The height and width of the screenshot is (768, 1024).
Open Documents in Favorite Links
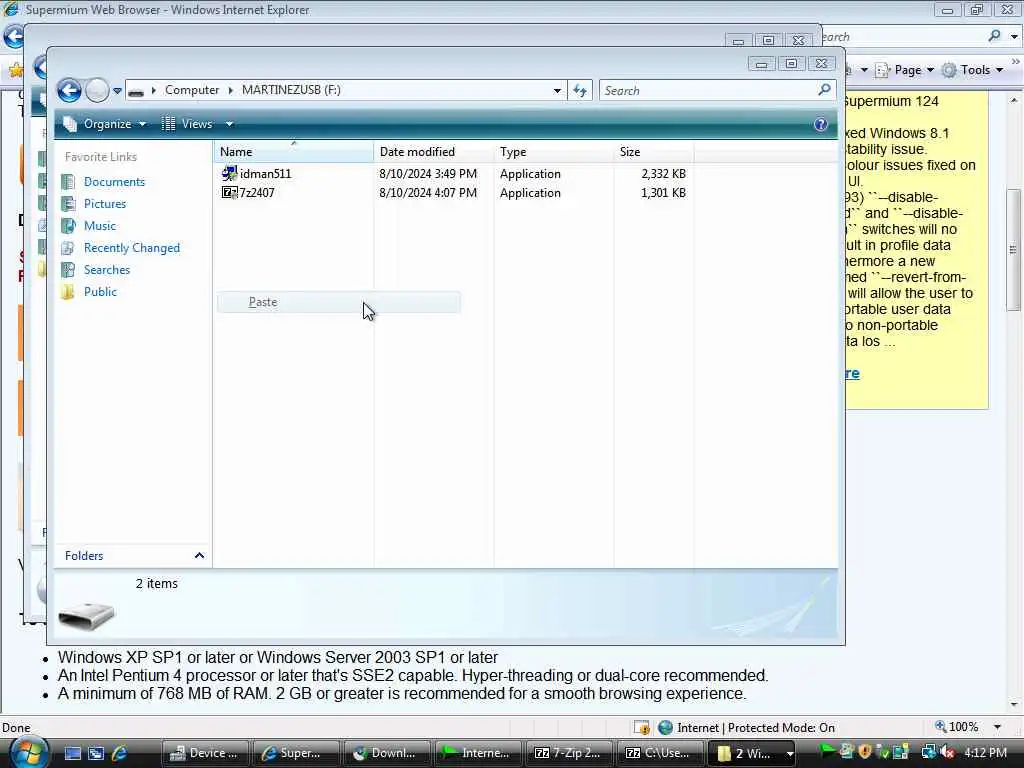[114, 182]
